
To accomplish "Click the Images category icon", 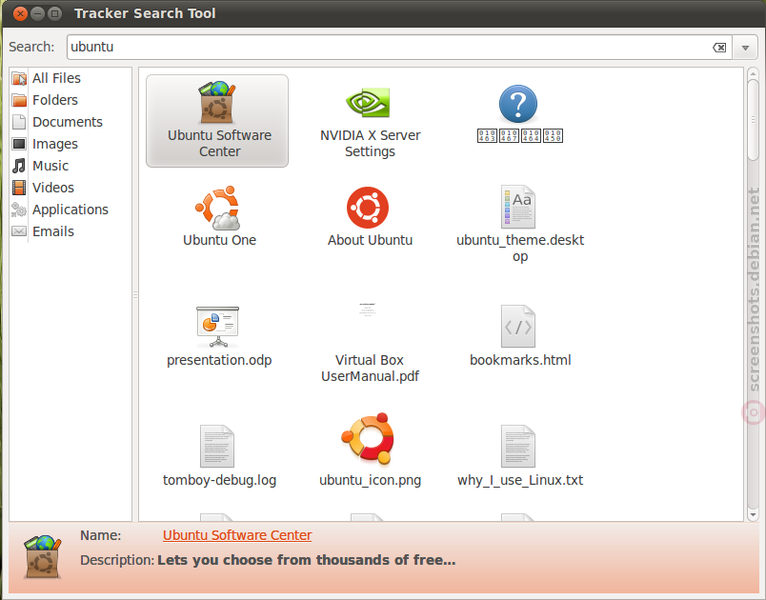I will pos(19,144).
